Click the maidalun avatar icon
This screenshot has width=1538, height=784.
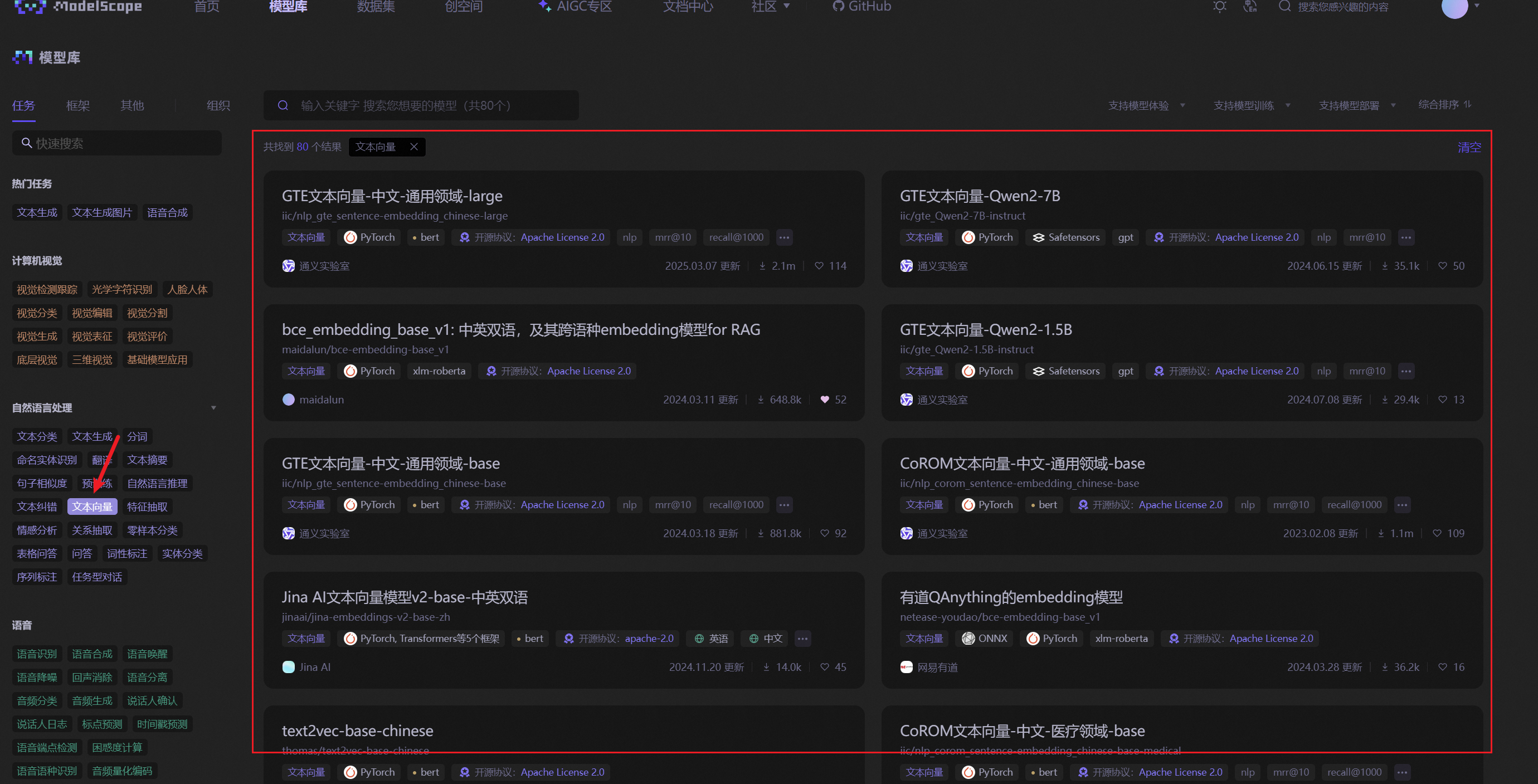click(x=289, y=400)
